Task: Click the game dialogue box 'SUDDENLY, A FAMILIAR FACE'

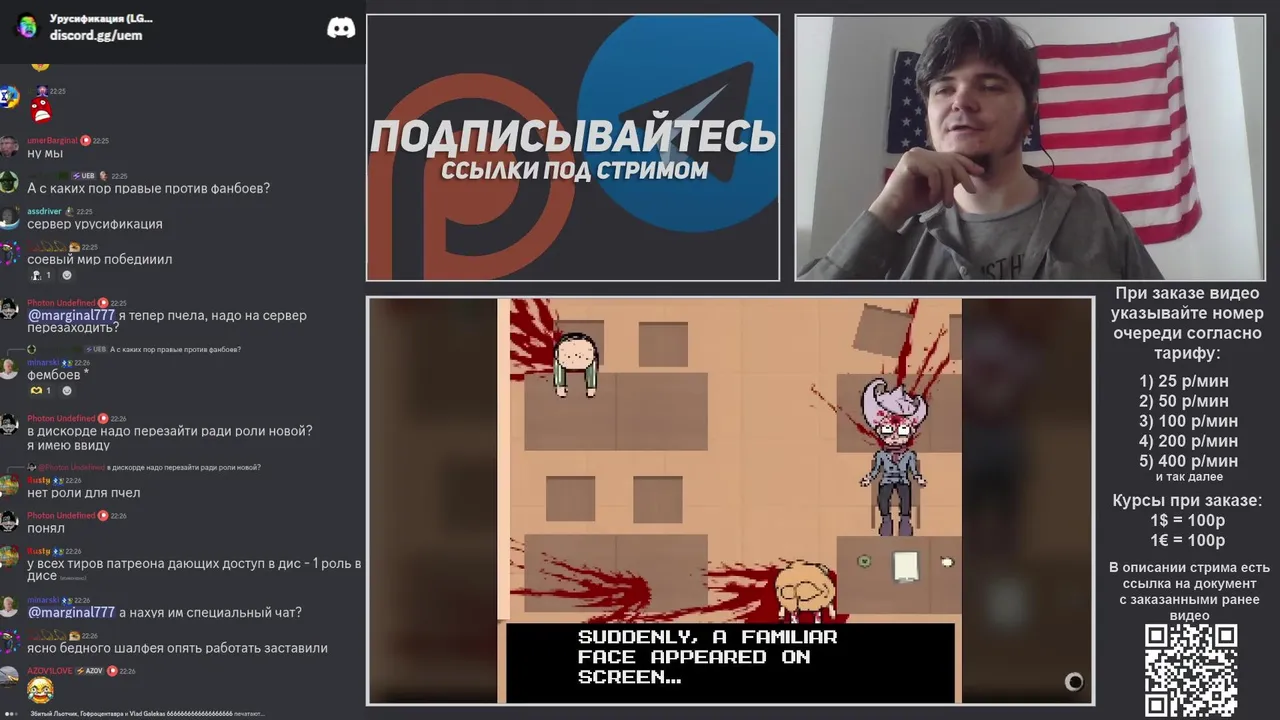Action: tap(730, 662)
